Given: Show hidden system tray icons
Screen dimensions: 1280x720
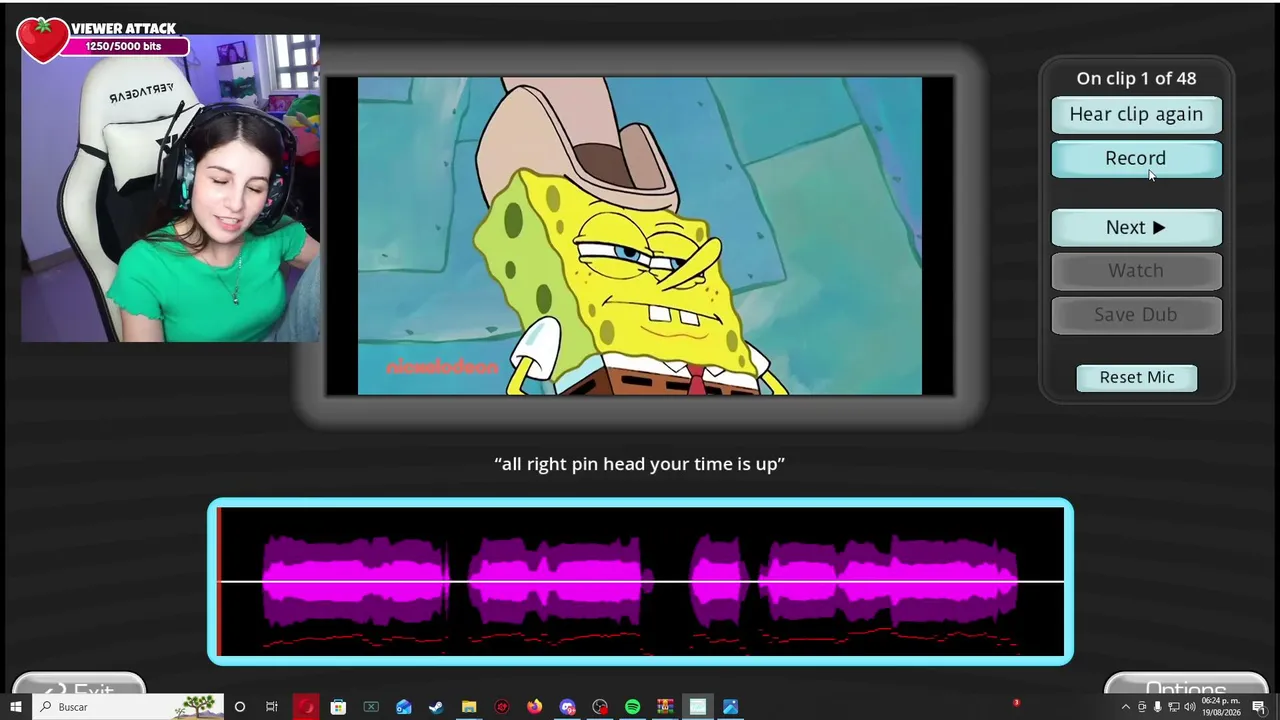Looking at the screenshot, I should (1126, 707).
